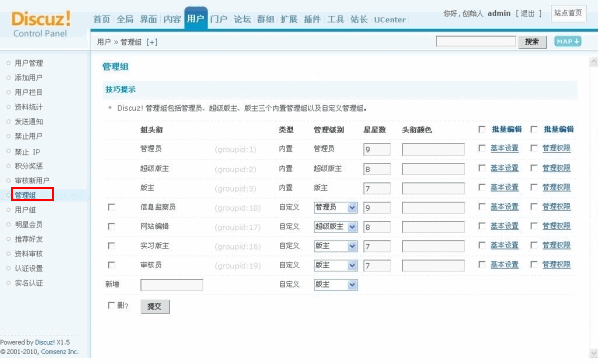Open 审核新用户 in the sidebar

[32, 180]
